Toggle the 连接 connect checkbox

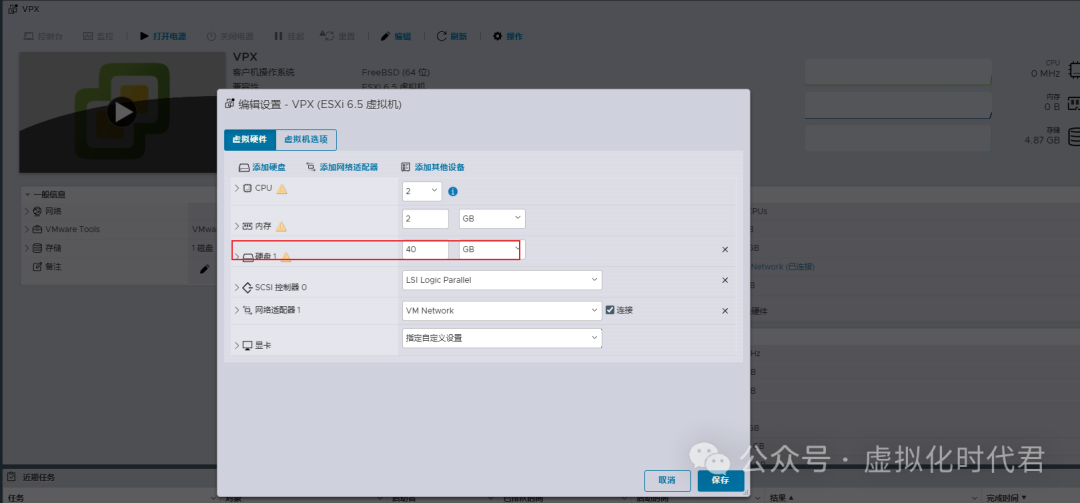click(610, 310)
